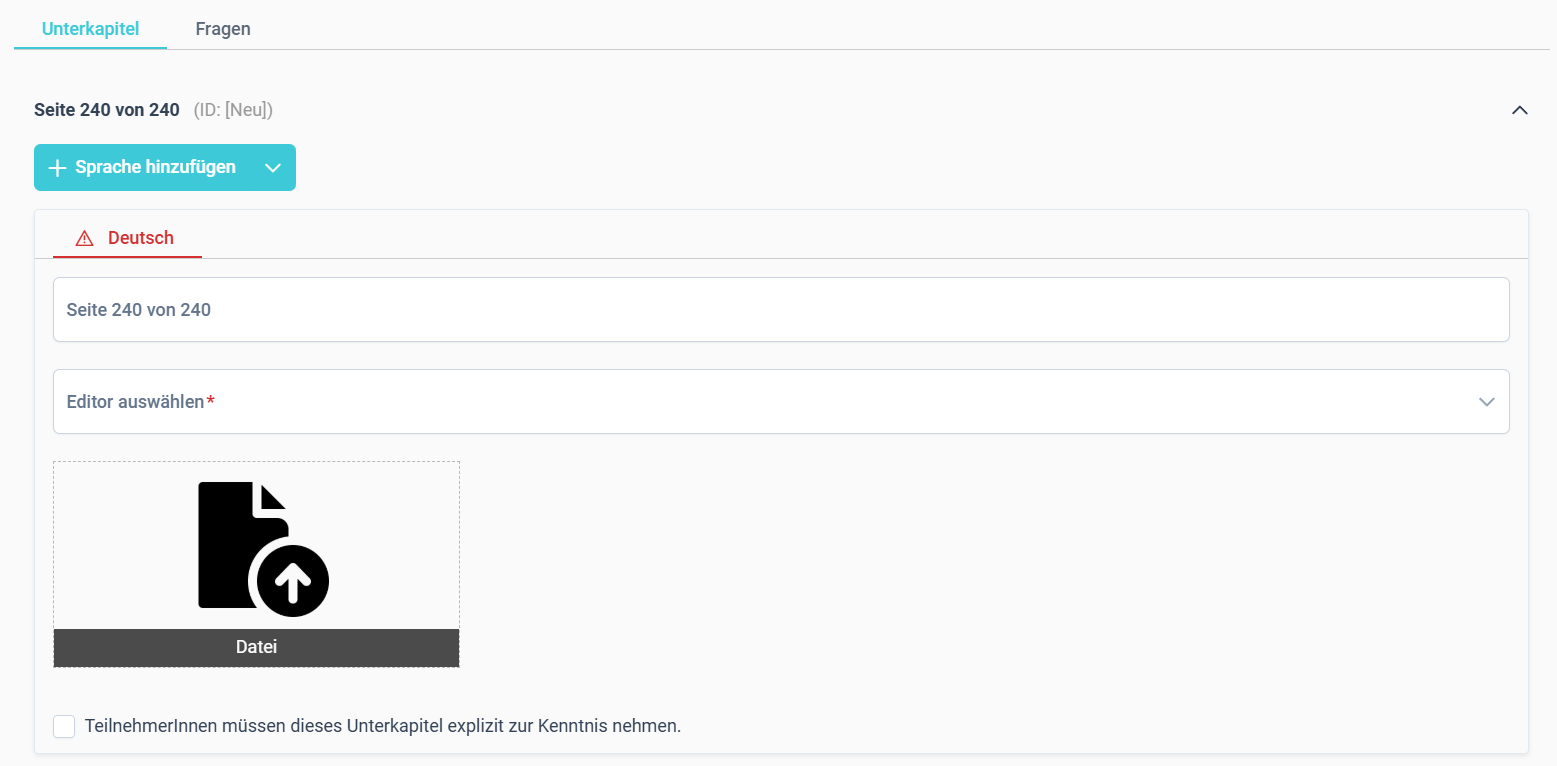Collapse the section with the top-right chevron
This screenshot has width=1557, height=766.
coord(1519,110)
